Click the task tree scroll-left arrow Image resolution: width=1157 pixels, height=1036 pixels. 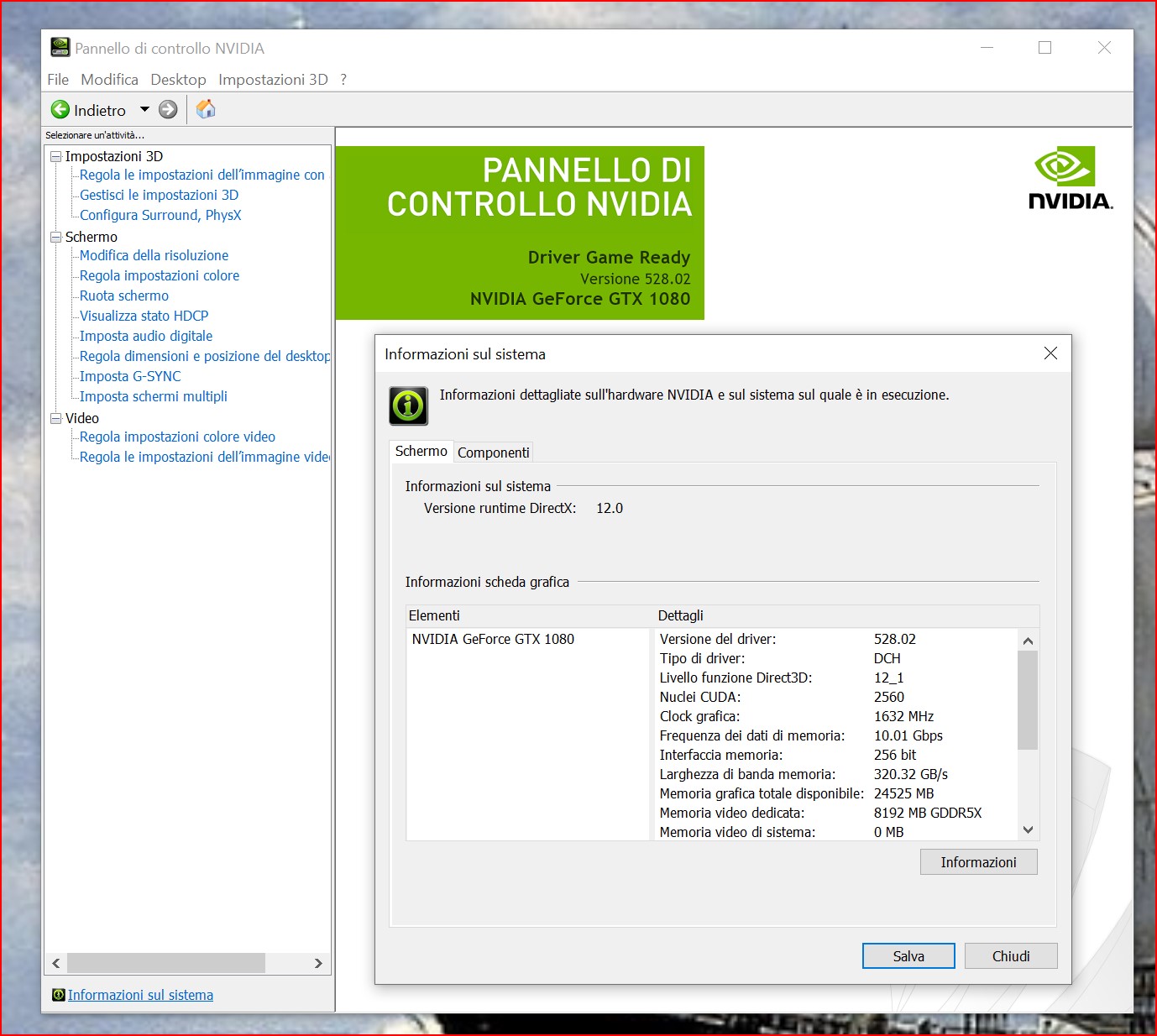56,963
